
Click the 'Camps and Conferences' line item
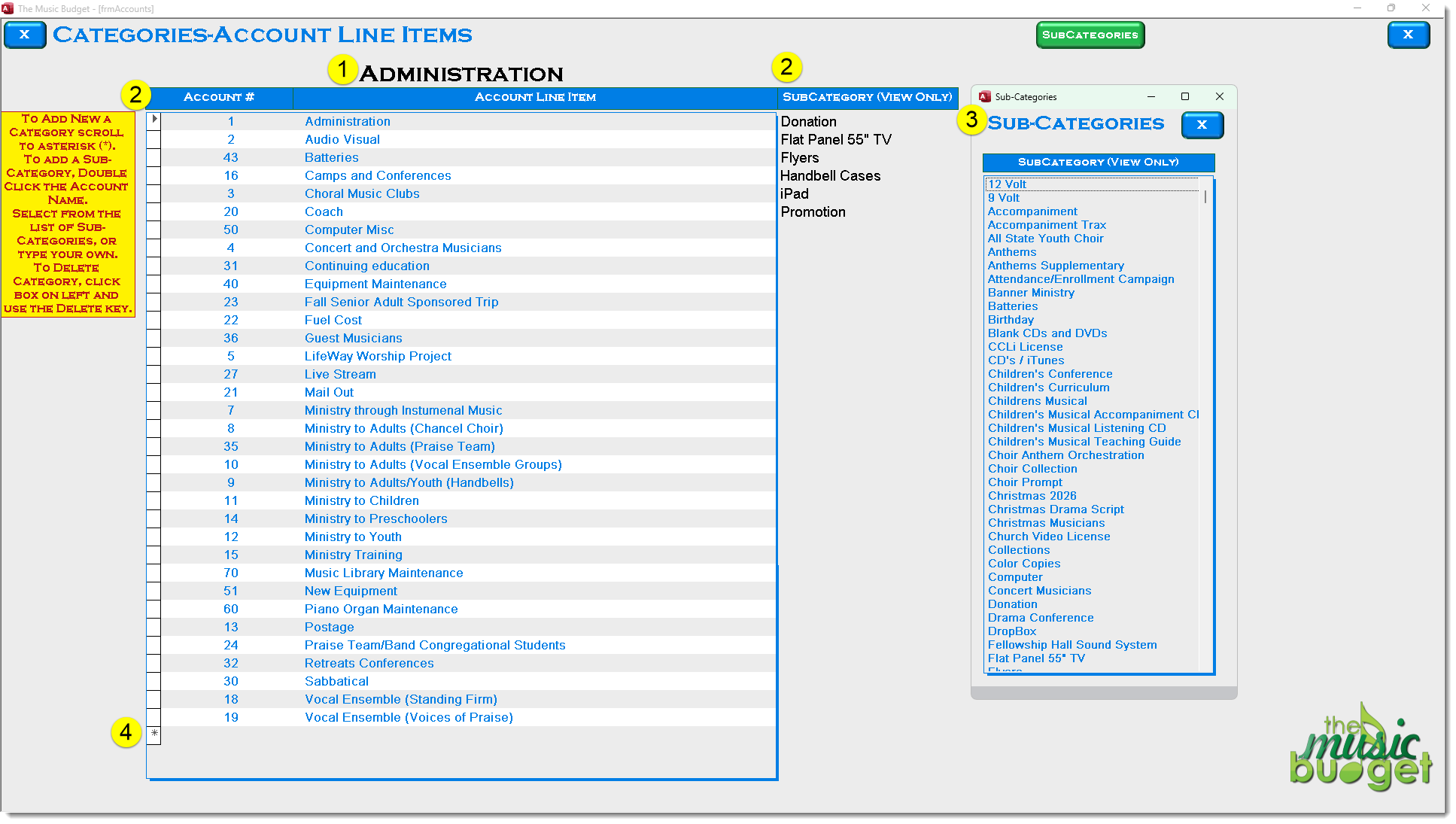[x=378, y=175]
